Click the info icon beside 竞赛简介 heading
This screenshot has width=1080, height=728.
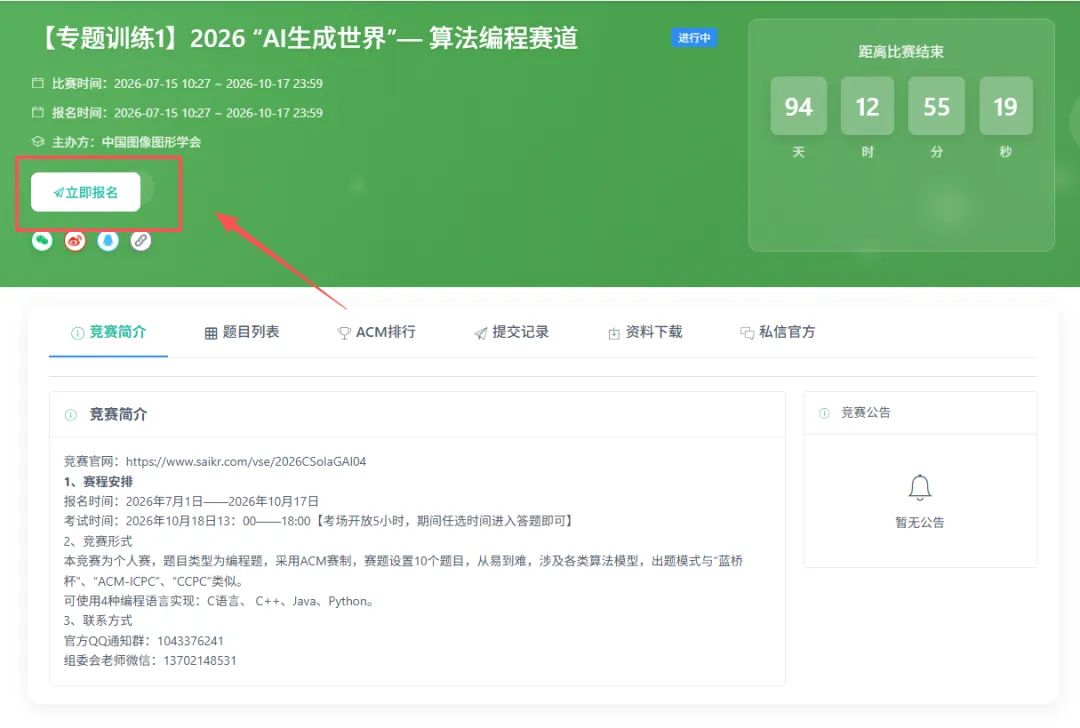click(70, 415)
